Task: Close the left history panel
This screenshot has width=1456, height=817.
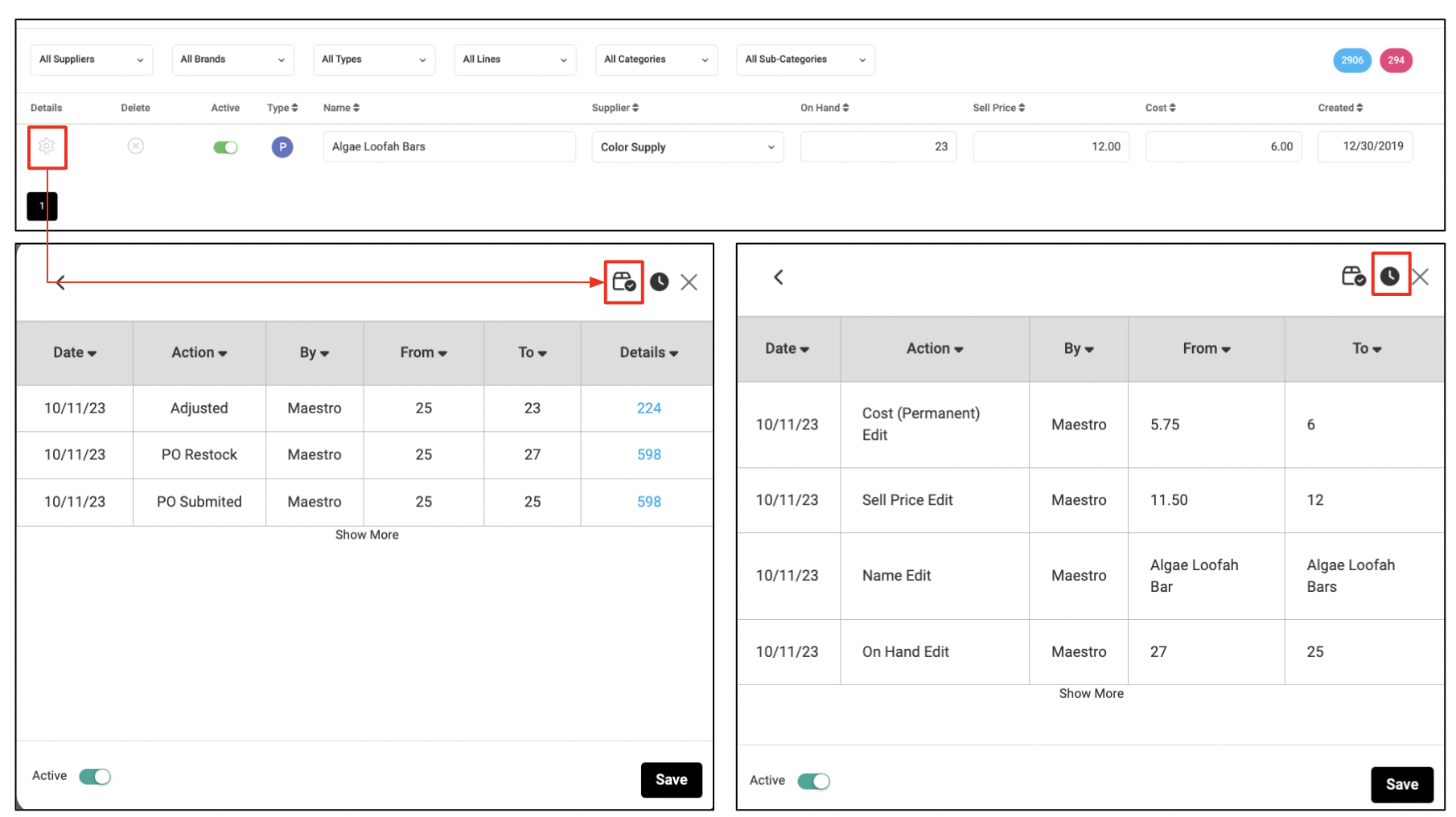Action: coord(689,282)
